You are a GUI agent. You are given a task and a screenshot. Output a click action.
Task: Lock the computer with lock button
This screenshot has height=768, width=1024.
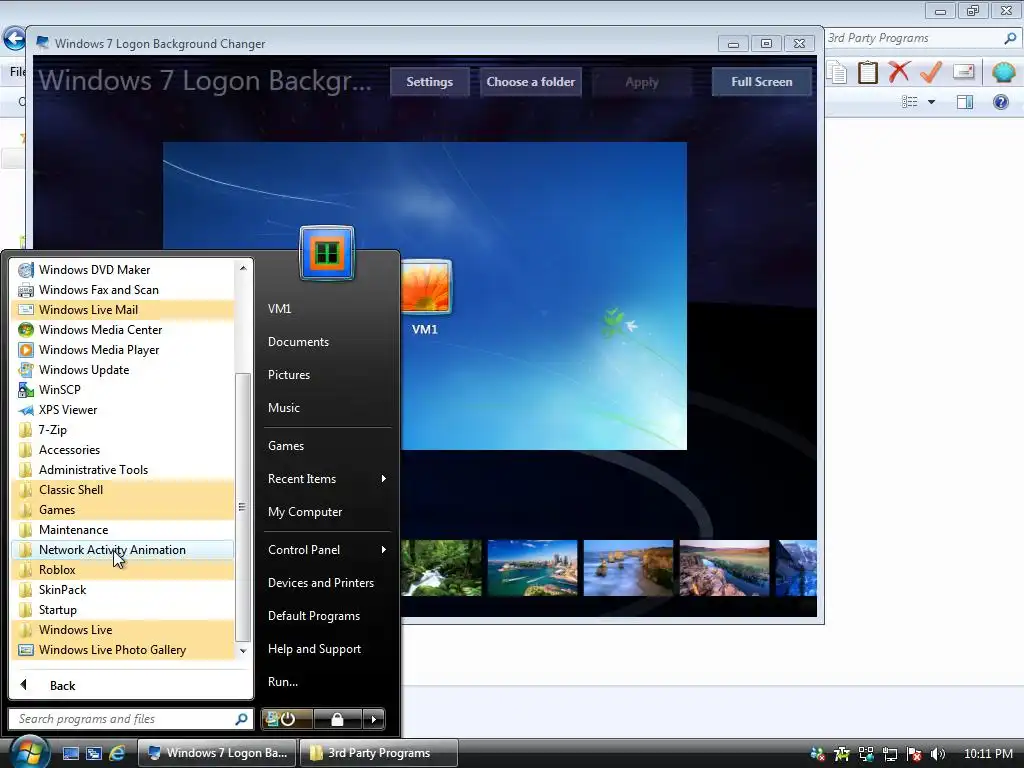tap(337, 719)
